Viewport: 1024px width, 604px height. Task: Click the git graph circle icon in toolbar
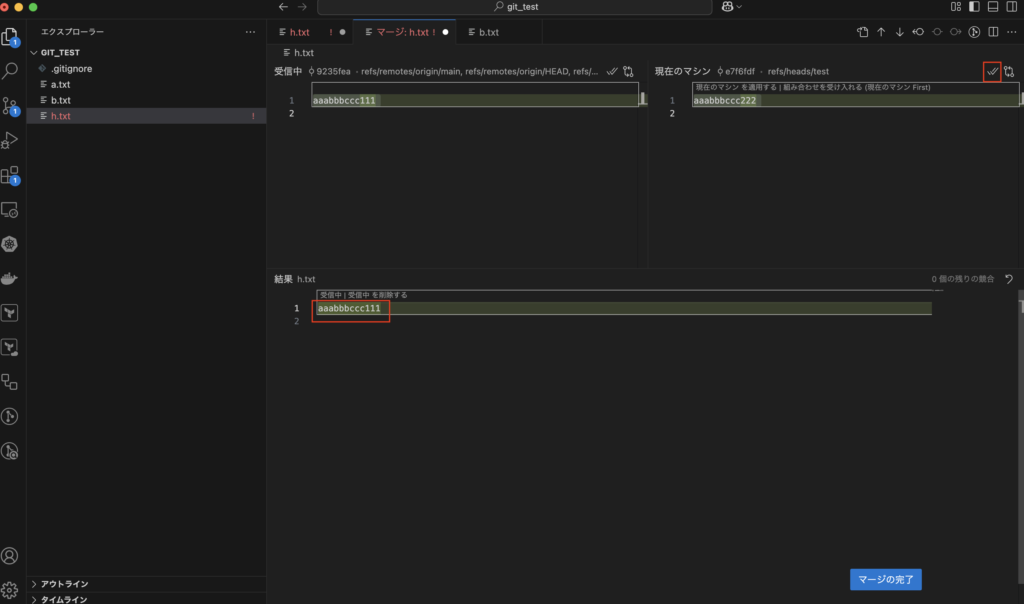(x=974, y=32)
